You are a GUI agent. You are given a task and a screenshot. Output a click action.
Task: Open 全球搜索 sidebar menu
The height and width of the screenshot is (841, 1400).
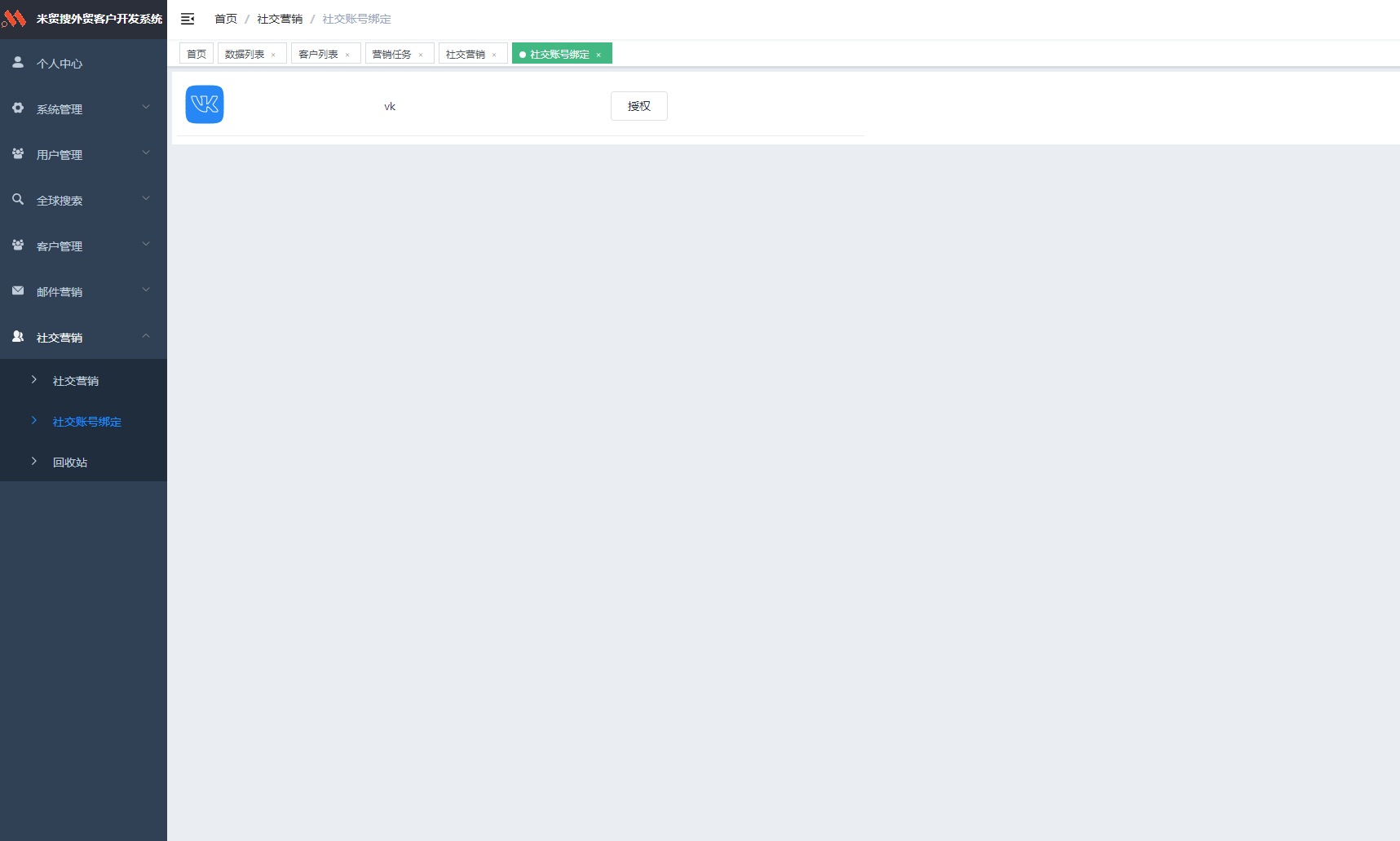83,200
